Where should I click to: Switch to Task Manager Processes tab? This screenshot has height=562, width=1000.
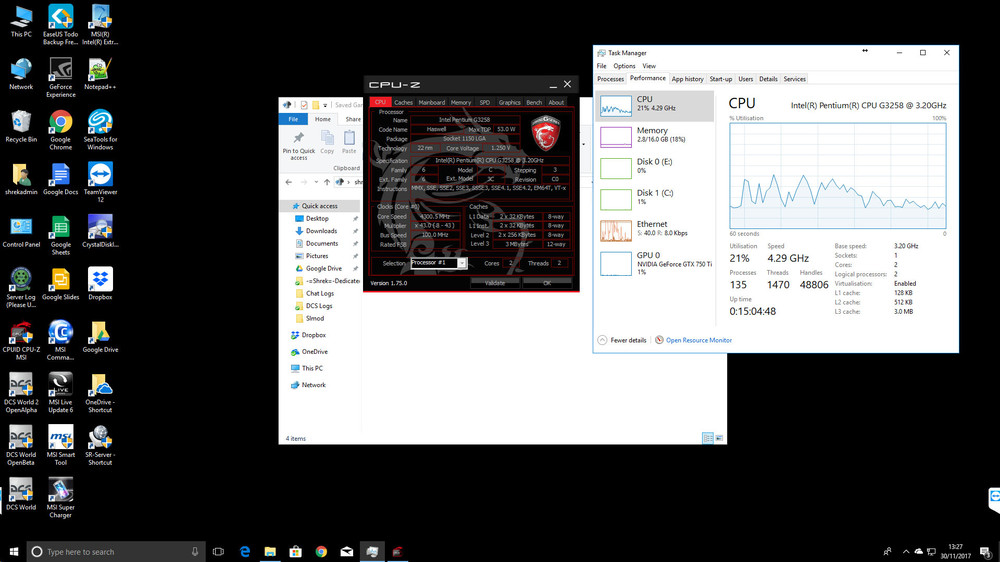pos(610,79)
